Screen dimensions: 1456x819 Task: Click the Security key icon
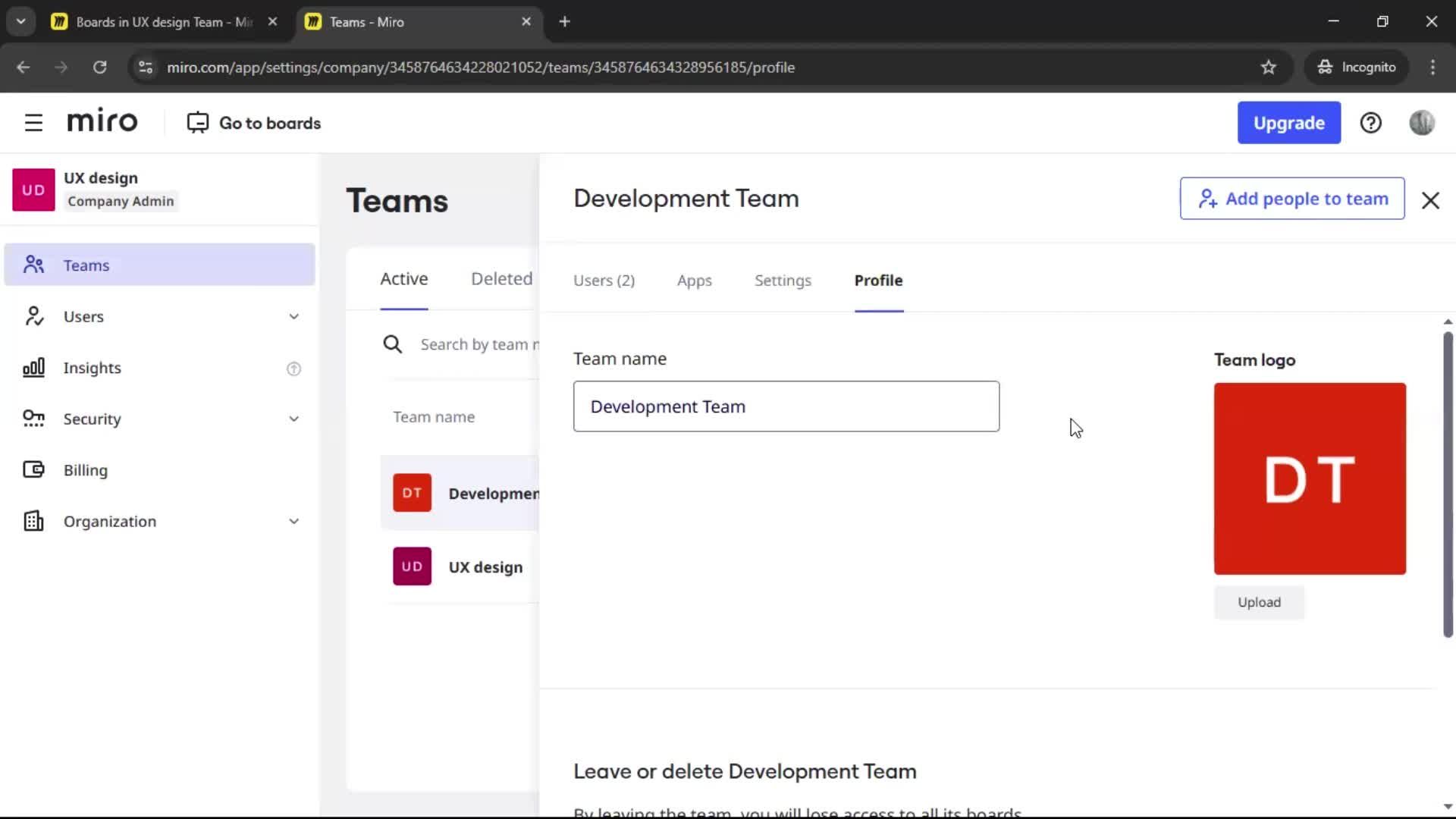pyautogui.click(x=33, y=419)
